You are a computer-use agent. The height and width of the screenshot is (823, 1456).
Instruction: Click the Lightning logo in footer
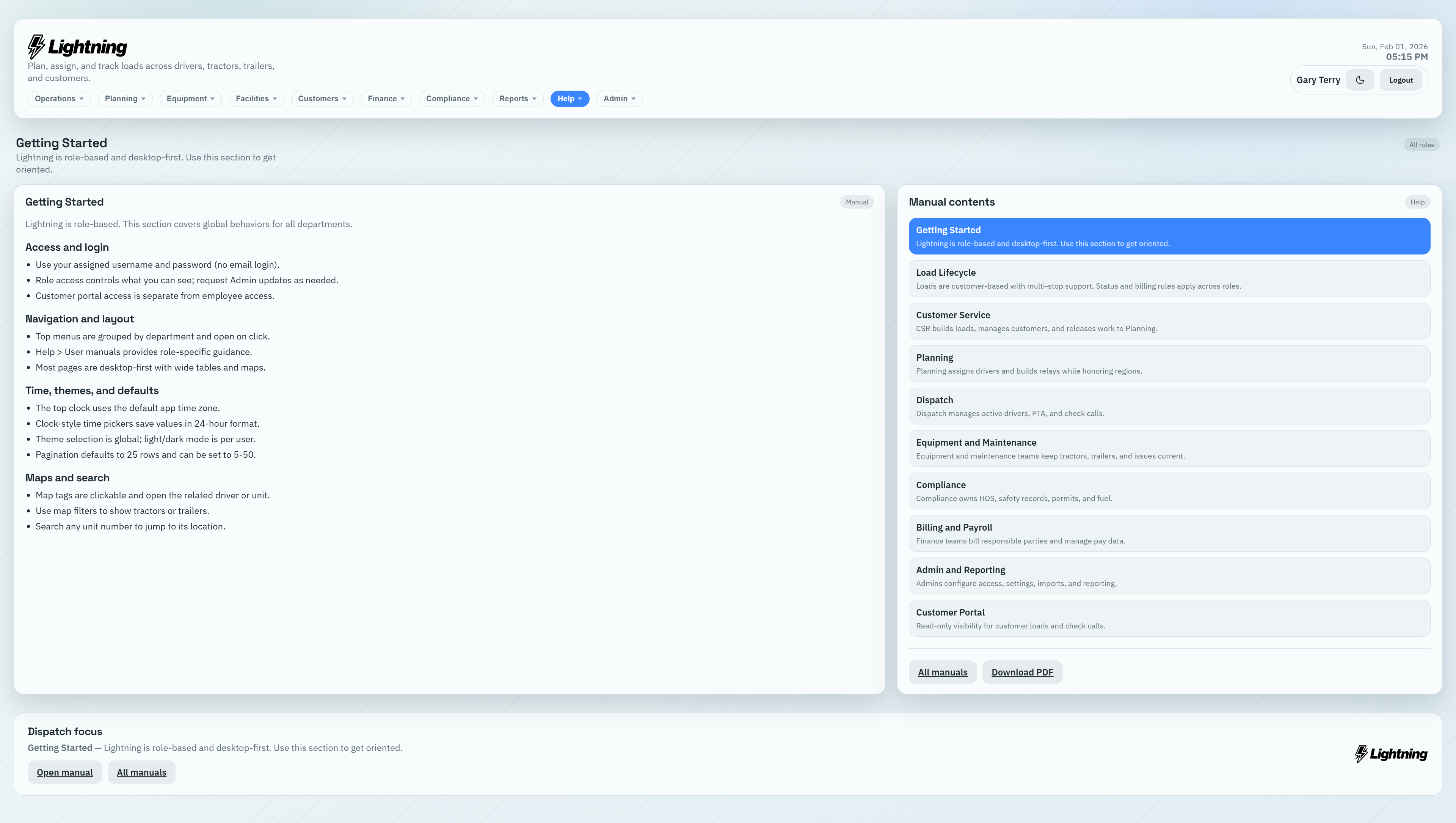point(1391,754)
